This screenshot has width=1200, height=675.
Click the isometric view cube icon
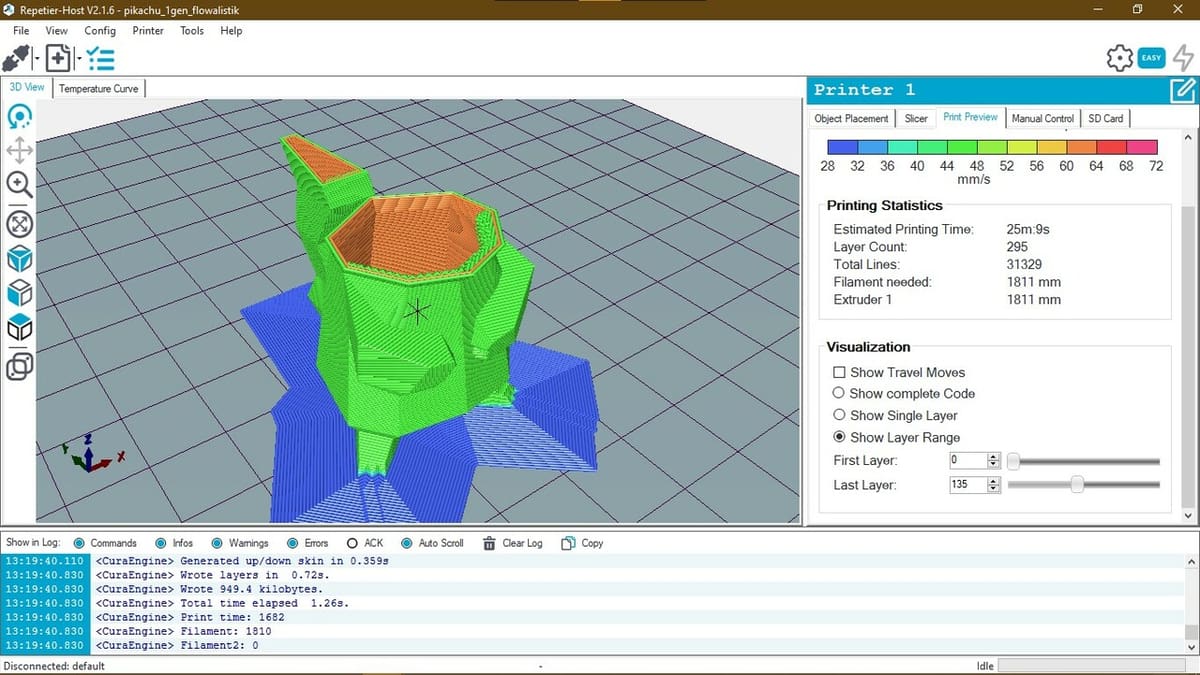click(19, 259)
